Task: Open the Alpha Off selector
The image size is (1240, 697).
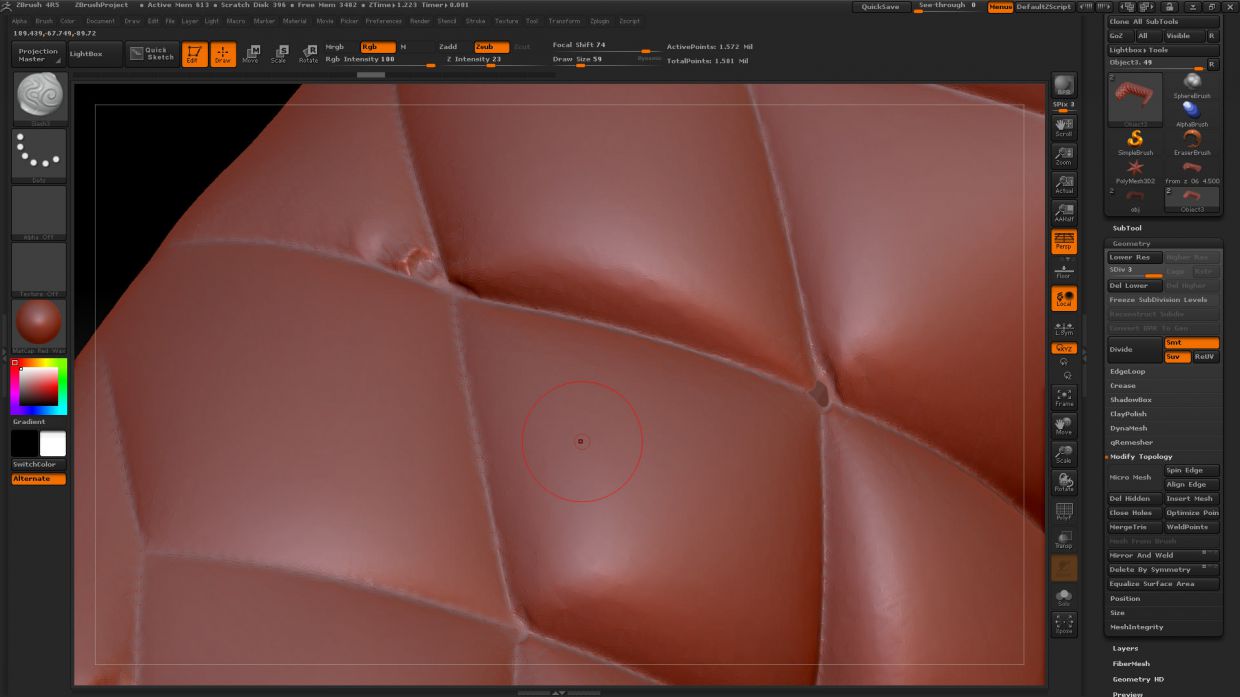Action: pyautogui.click(x=39, y=213)
